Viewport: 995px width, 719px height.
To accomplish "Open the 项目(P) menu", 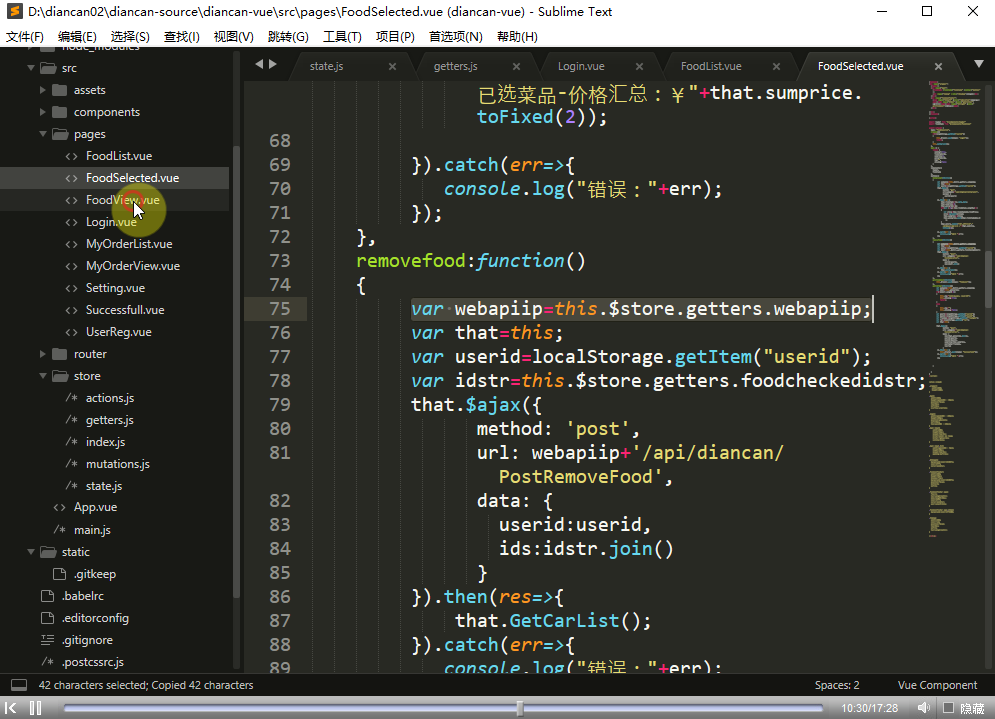I will tap(395, 37).
